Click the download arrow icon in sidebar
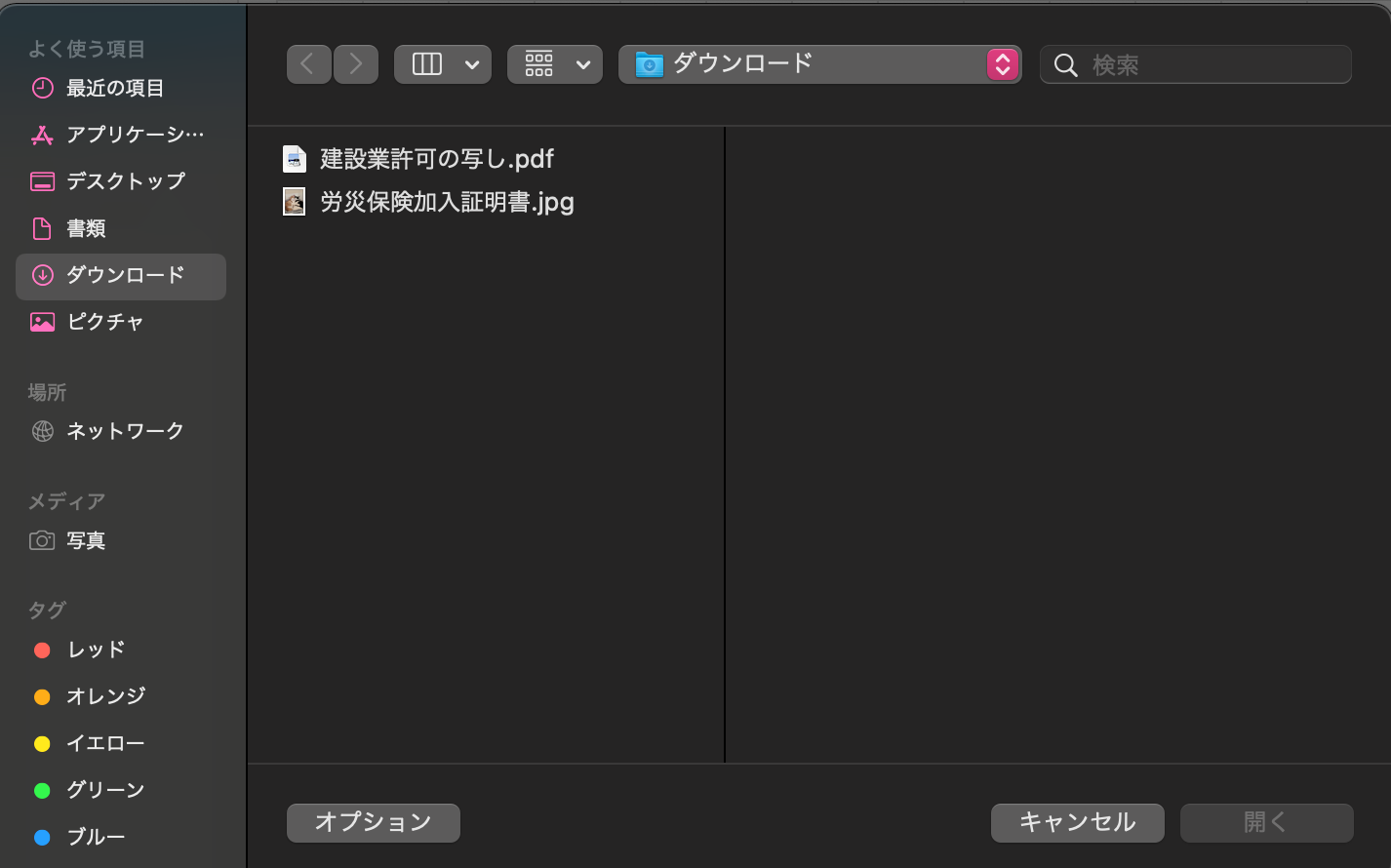The width and height of the screenshot is (1391, 868). [x=42, y=275]
